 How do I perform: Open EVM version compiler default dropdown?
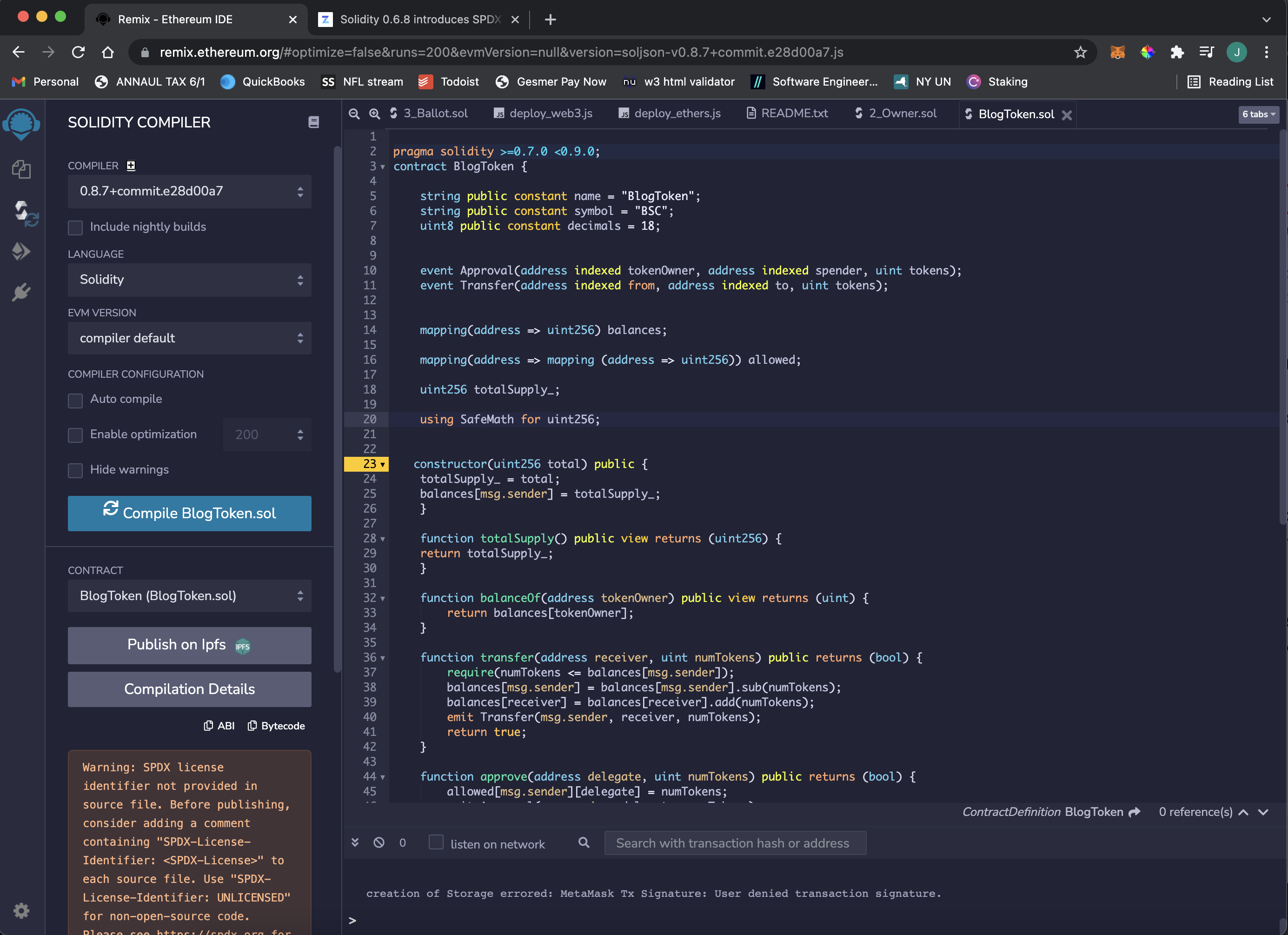coord(190,338)
